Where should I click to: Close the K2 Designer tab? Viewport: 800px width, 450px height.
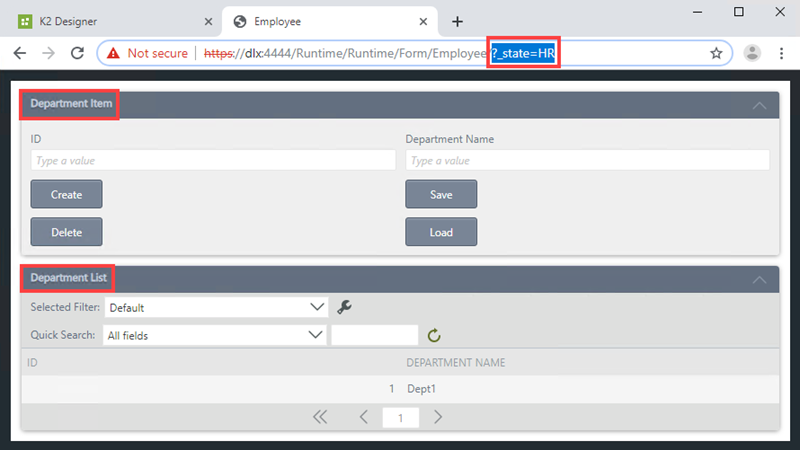208,21
